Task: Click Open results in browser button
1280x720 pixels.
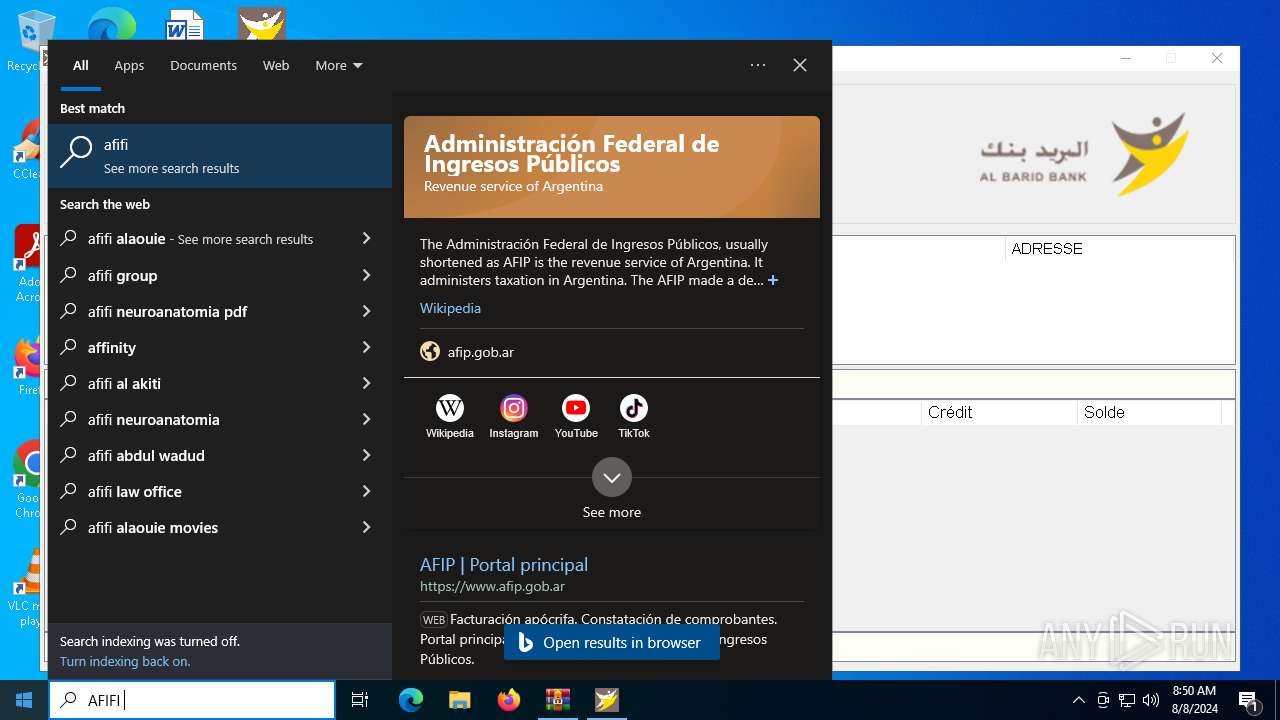Action: (x=612, y=642)
